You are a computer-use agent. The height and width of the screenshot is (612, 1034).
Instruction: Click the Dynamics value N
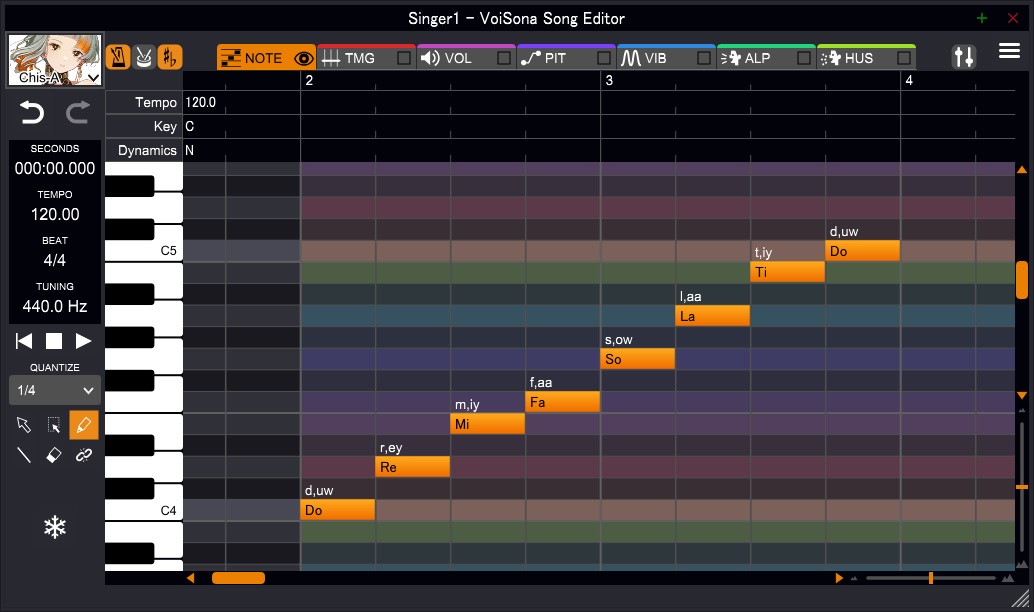click(x=189, y=150)
